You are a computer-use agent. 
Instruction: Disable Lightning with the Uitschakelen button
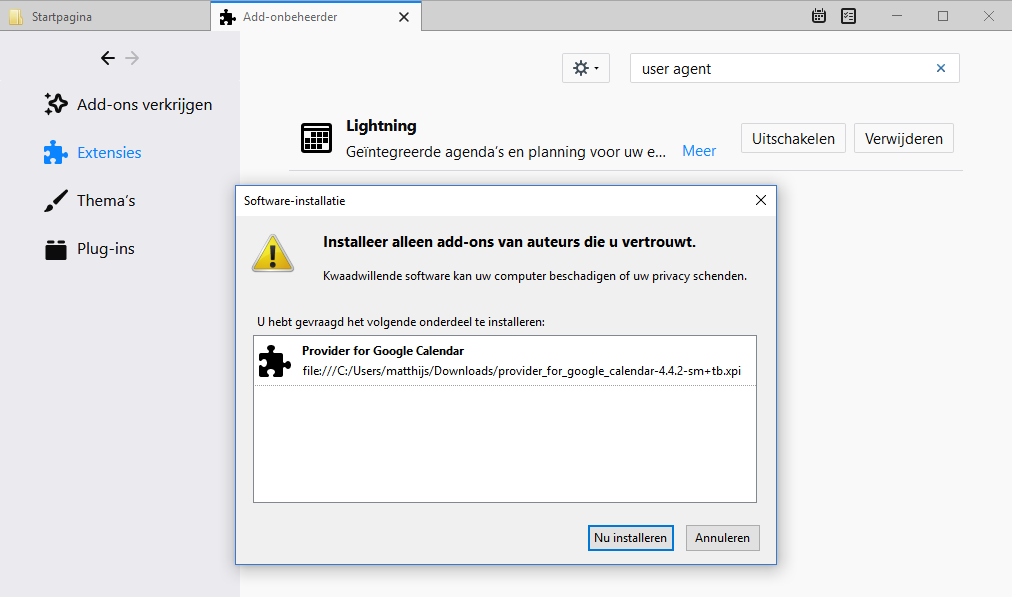(793, 139)
